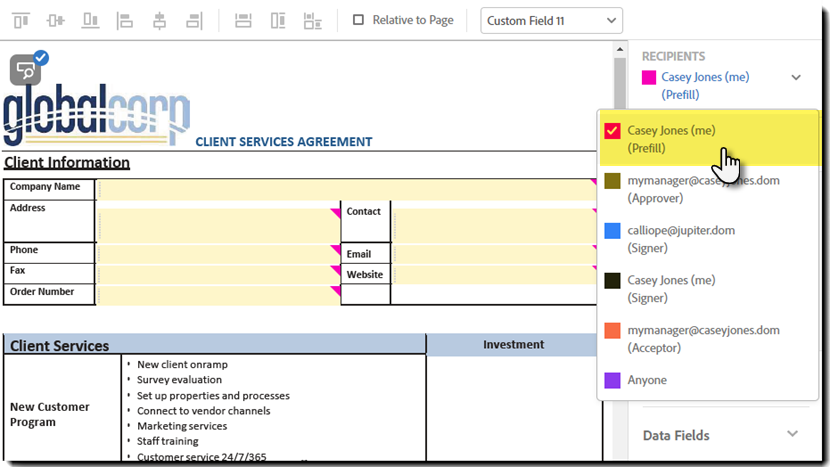Click the purple Anyone color swatch
The image size is (830, 467).
(613, 380)
